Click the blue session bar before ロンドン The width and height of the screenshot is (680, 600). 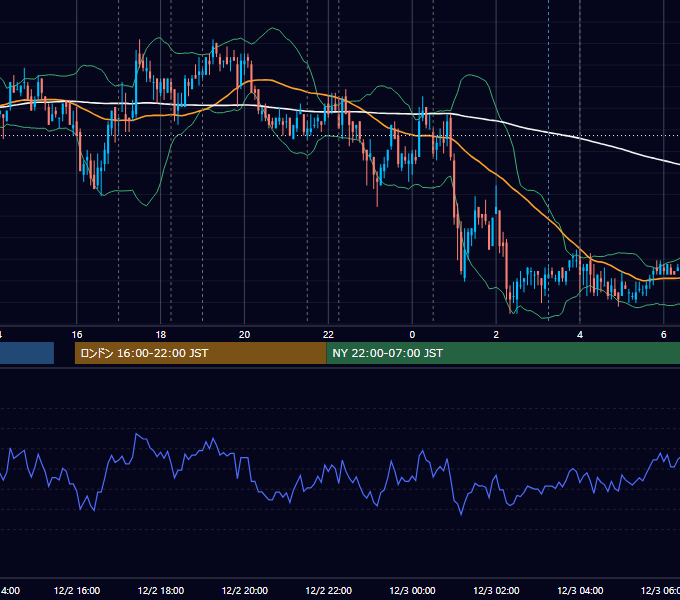pos(27,353)
